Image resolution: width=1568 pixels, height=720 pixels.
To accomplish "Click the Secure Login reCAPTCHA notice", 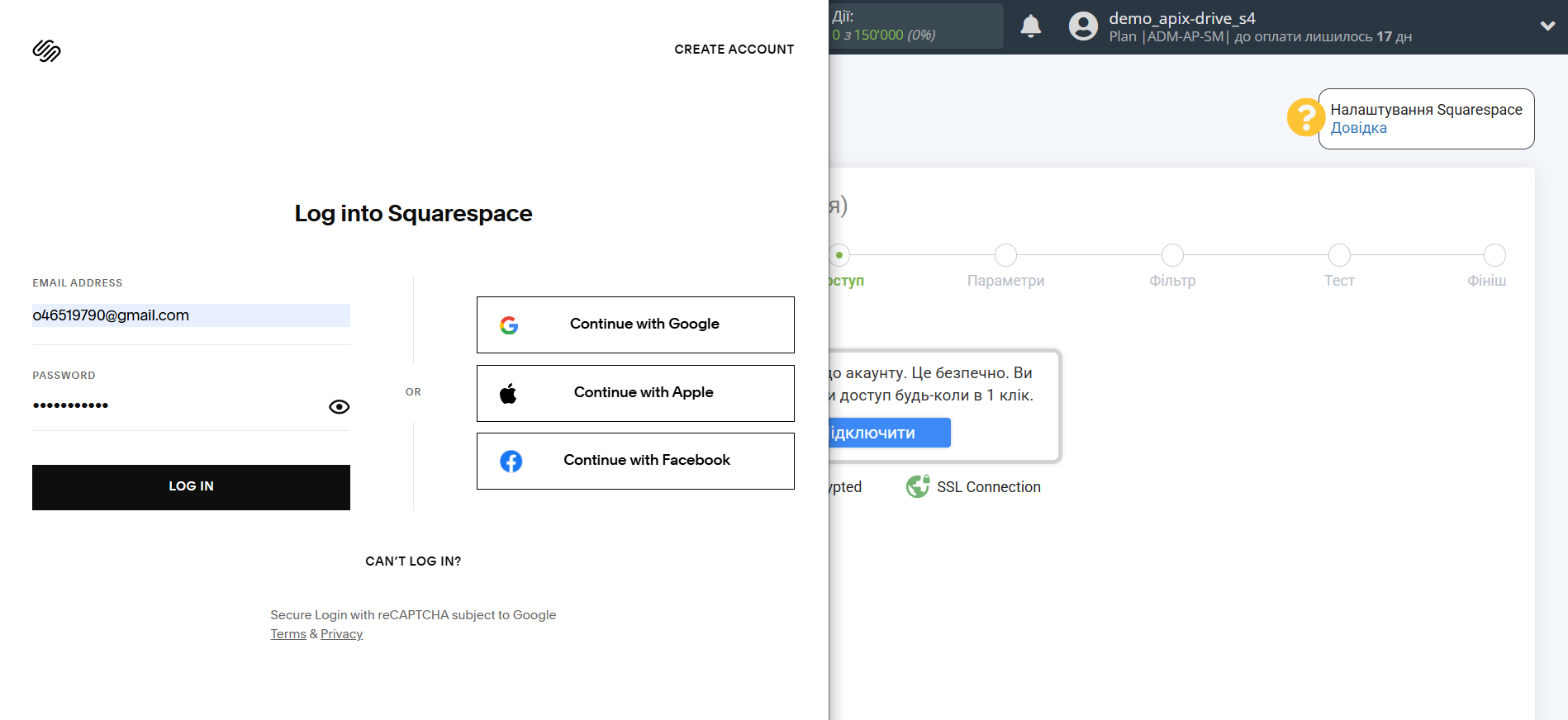I will pos(413,615).
